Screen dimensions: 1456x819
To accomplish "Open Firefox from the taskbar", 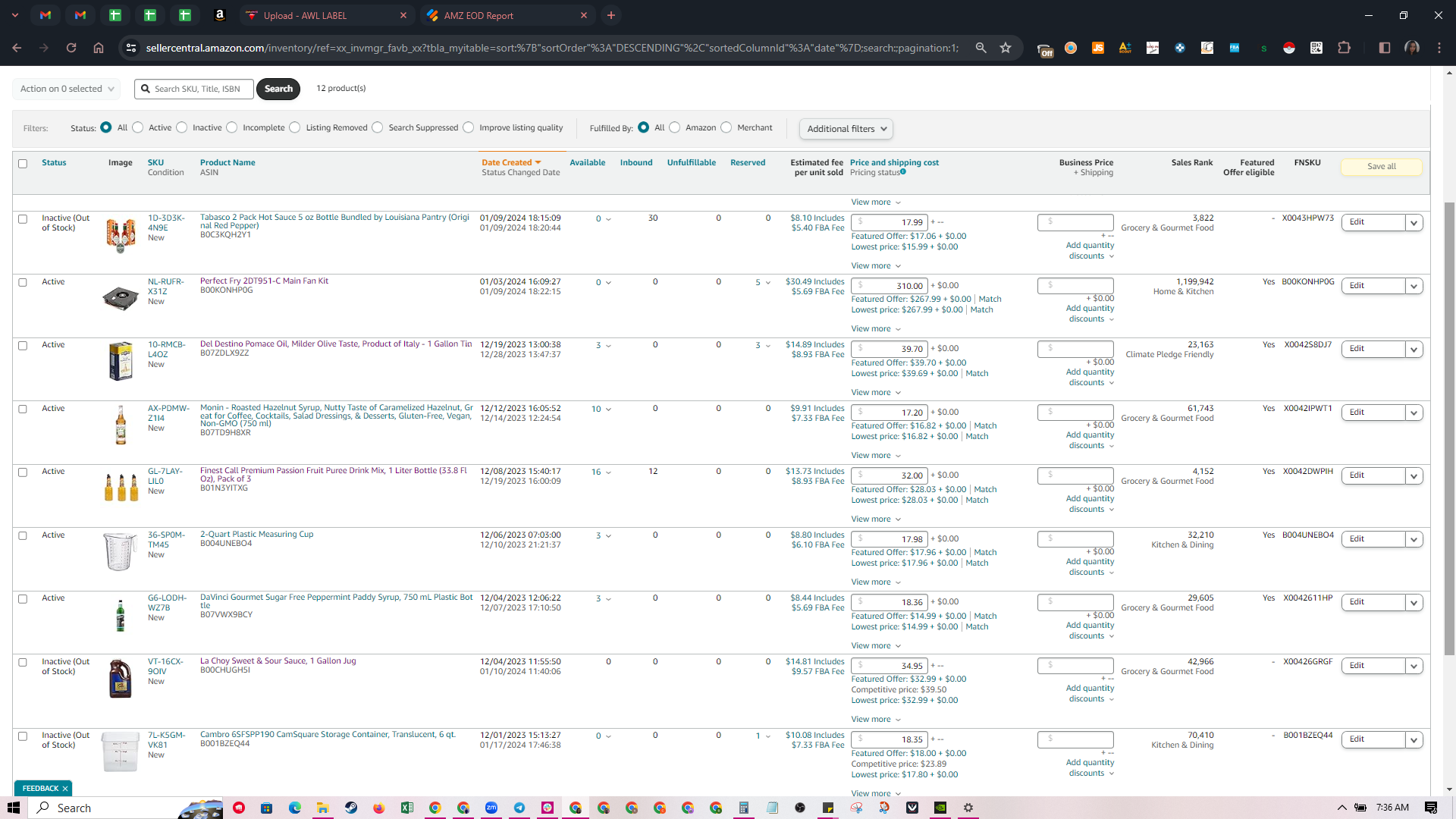I will coord(378,808).
